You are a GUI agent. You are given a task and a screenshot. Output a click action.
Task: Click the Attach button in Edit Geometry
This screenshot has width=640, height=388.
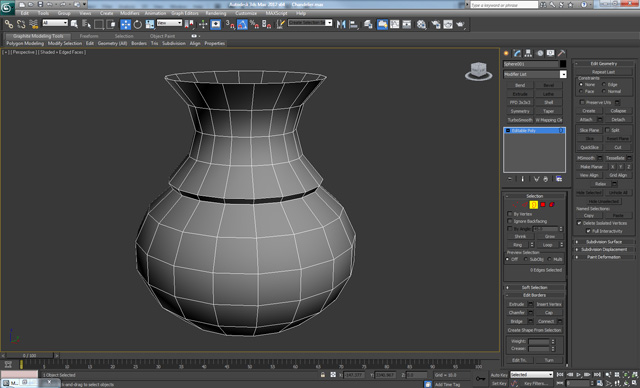586,120
